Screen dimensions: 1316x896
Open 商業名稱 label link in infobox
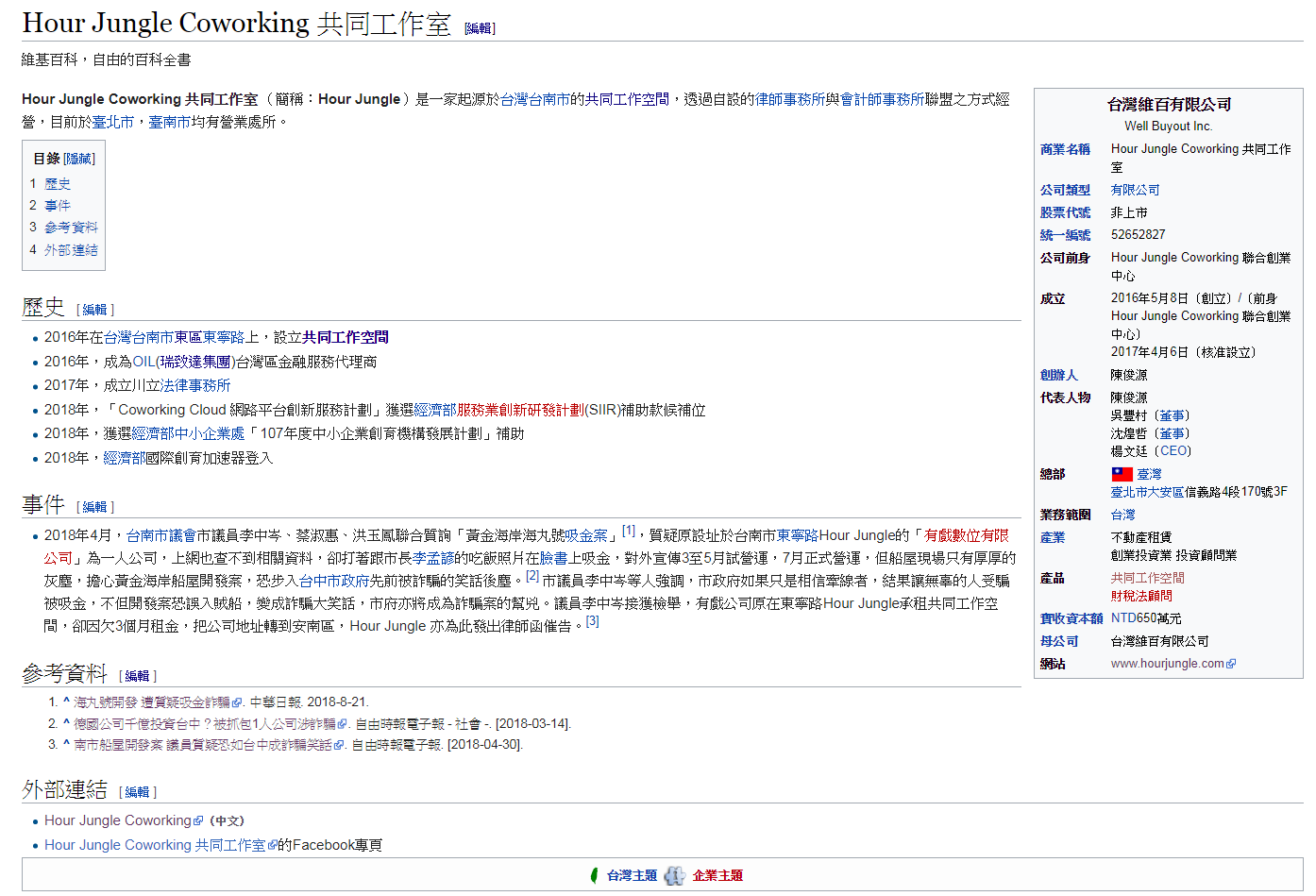[1065, 149]
